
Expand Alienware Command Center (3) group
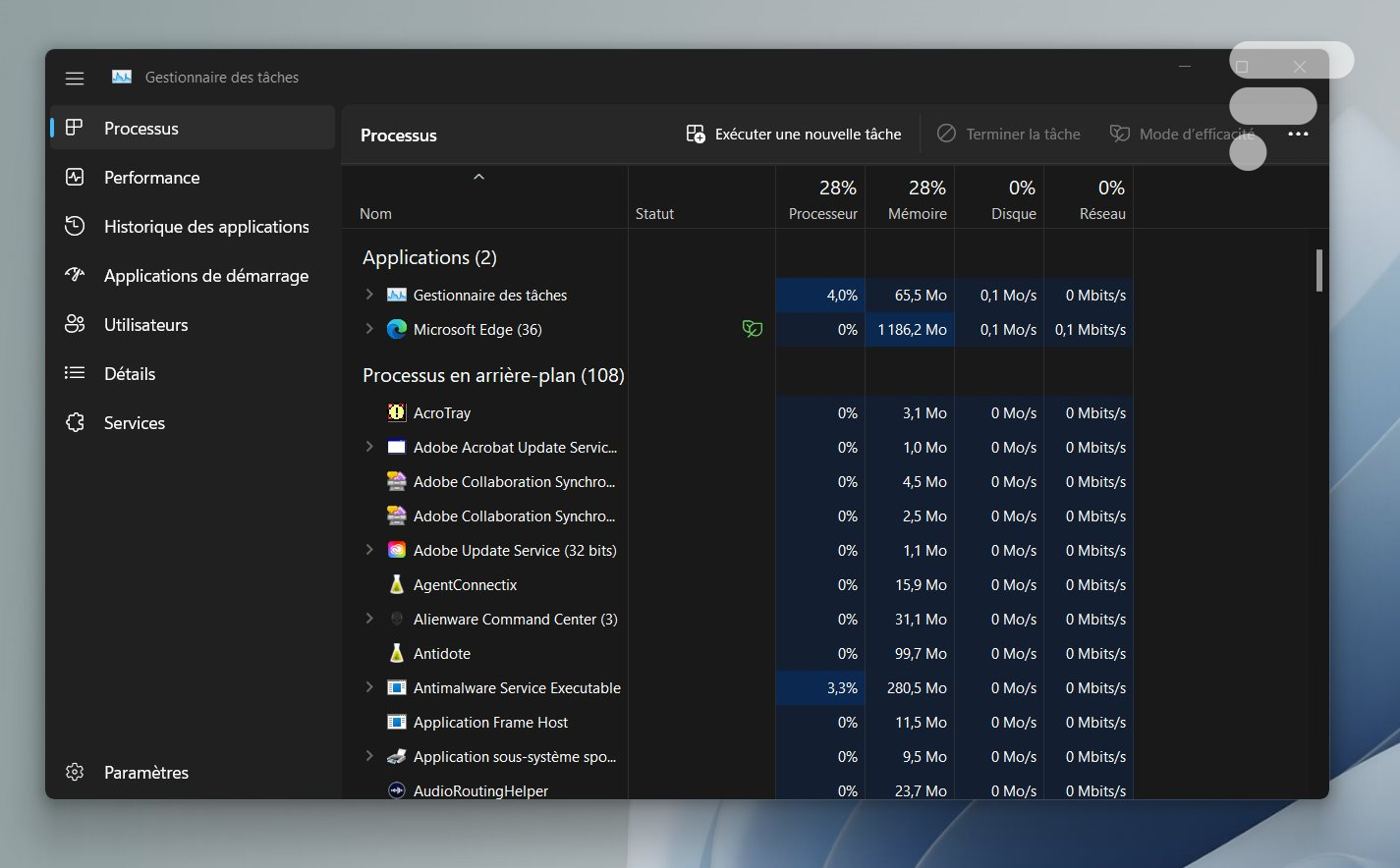click(x=369, y=619)
